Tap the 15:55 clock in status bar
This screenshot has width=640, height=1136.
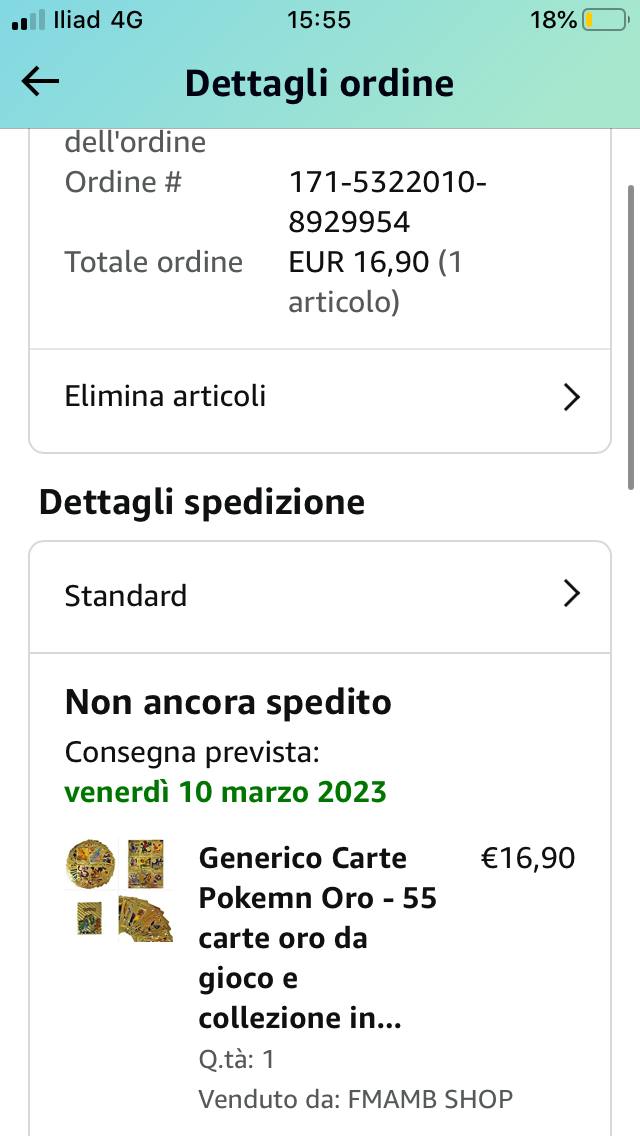click(318, 20)
